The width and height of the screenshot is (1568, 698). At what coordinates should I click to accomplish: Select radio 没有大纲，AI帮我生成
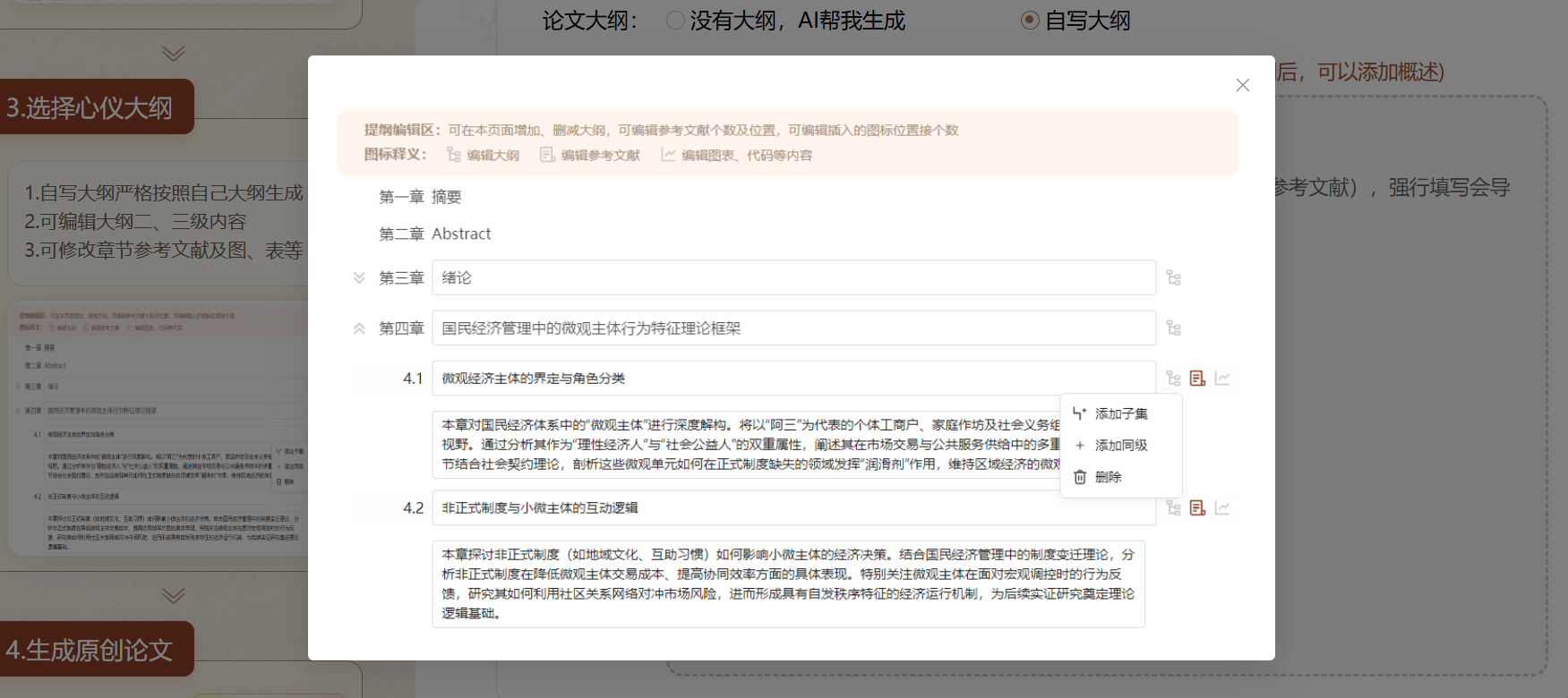[676, 20]
